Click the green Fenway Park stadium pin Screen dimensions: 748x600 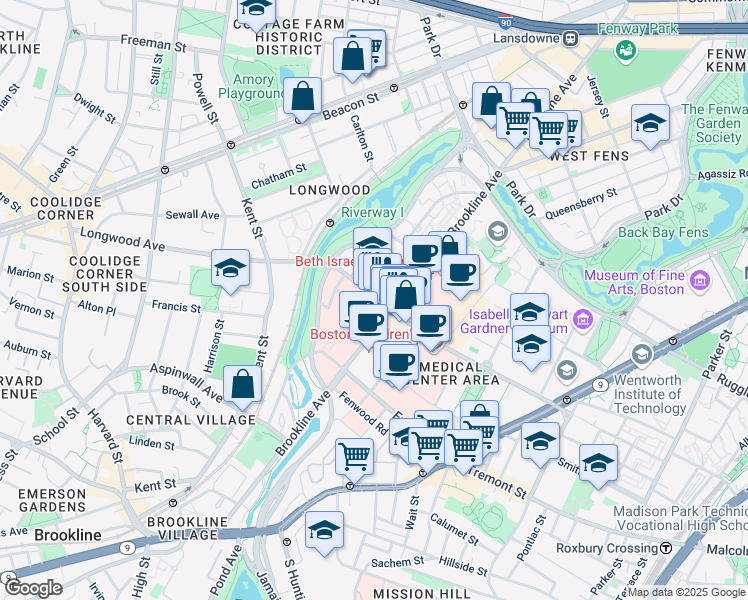coord(625,51)
